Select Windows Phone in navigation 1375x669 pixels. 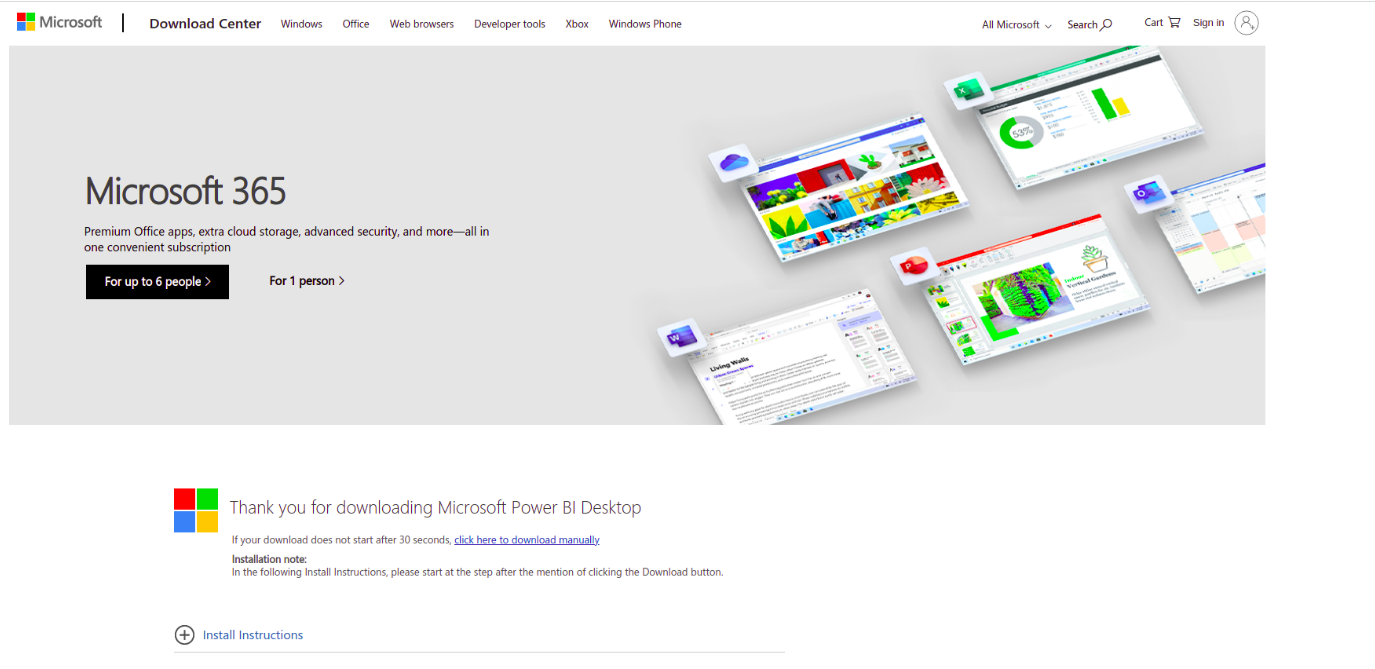pyautogui.click(x=645, y=24)
